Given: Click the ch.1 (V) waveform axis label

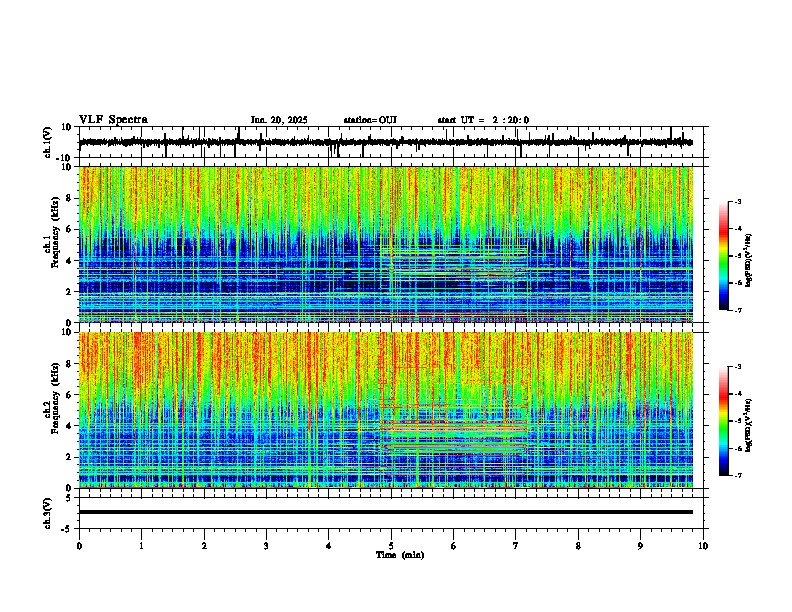Looking at the screenshot, I should tap(47, 142).
